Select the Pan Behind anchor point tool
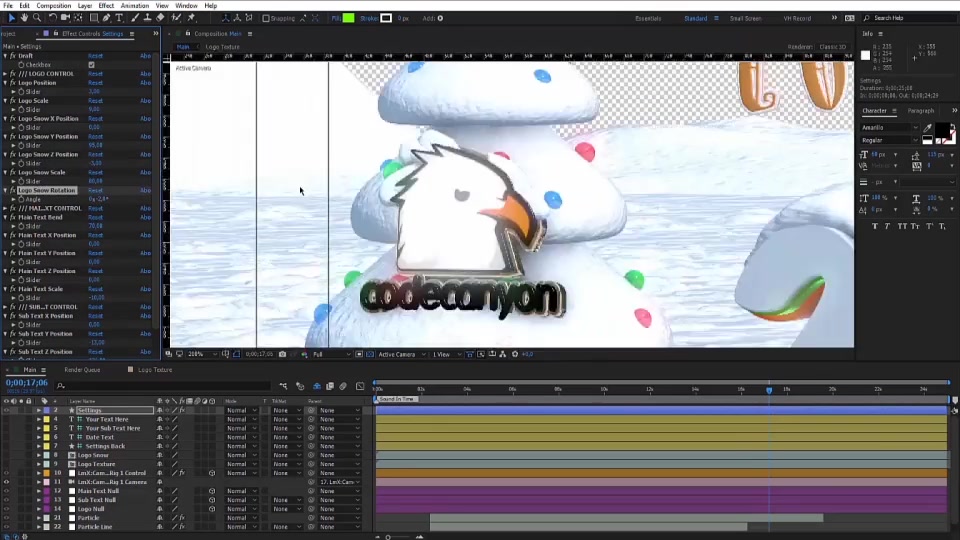The image size is (960, 540). pyautogui.click(x=78, y=18)
